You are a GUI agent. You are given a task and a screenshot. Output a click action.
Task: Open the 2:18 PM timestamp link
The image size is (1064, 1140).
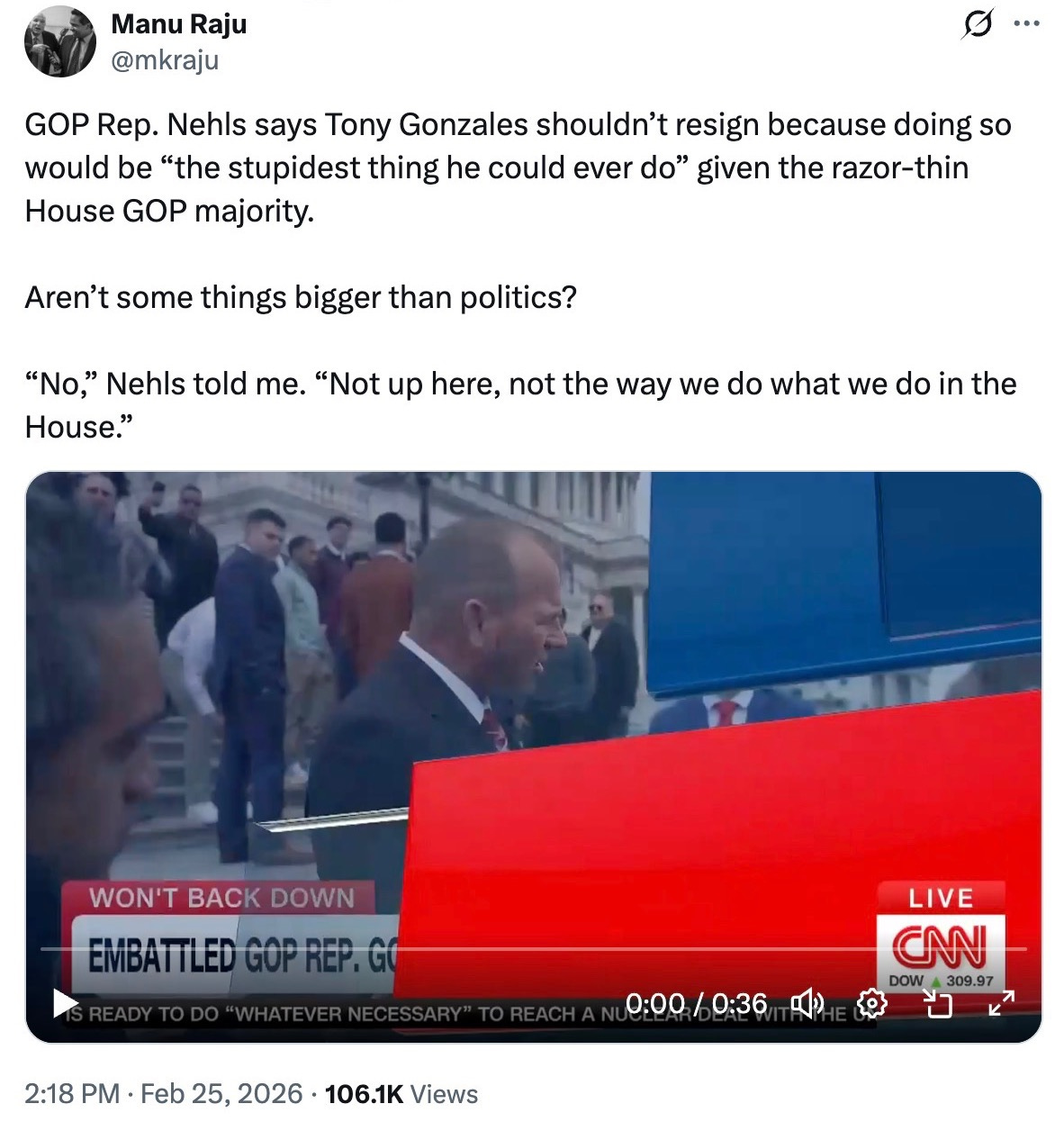pos(72,1093)
